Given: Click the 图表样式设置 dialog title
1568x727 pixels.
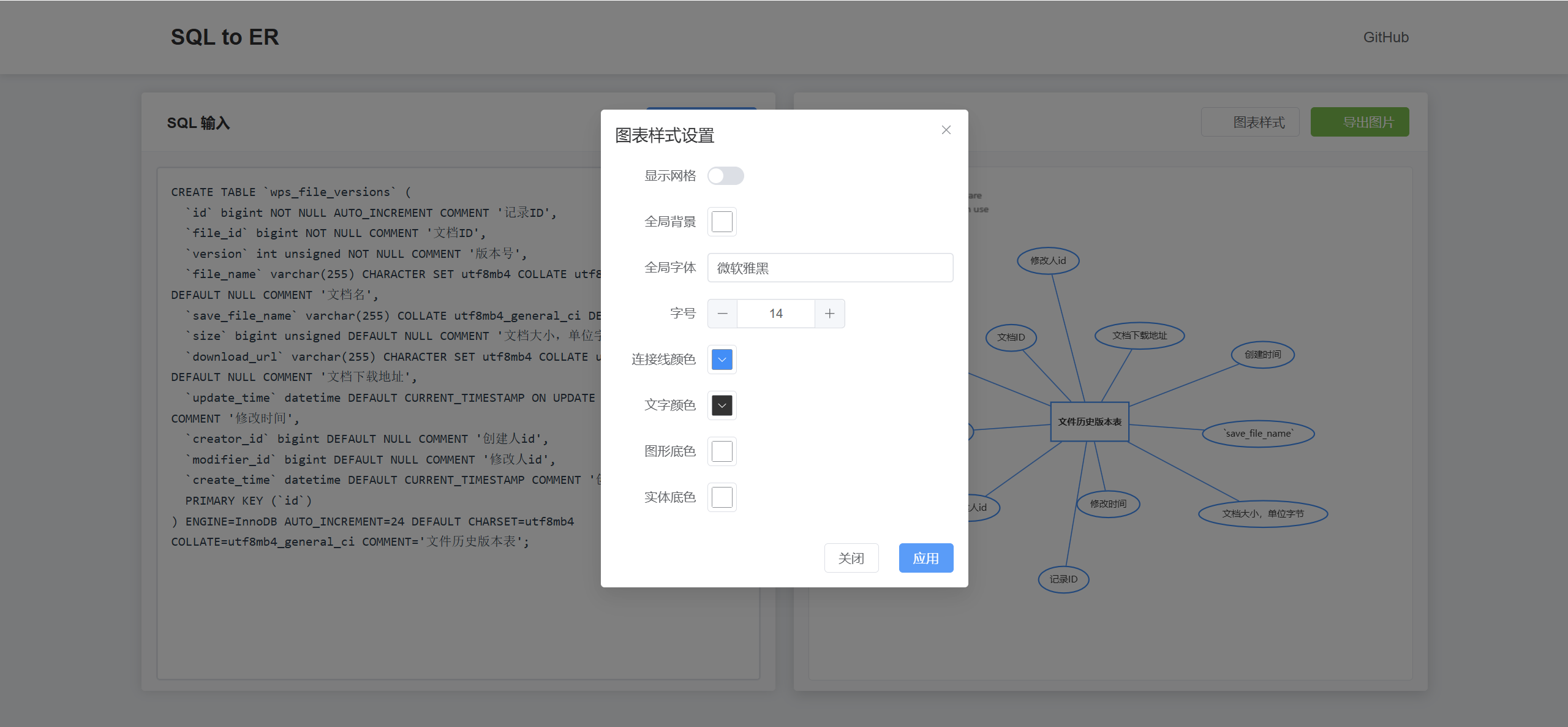Looking at the screenshot, I should (x=665, y=135).
